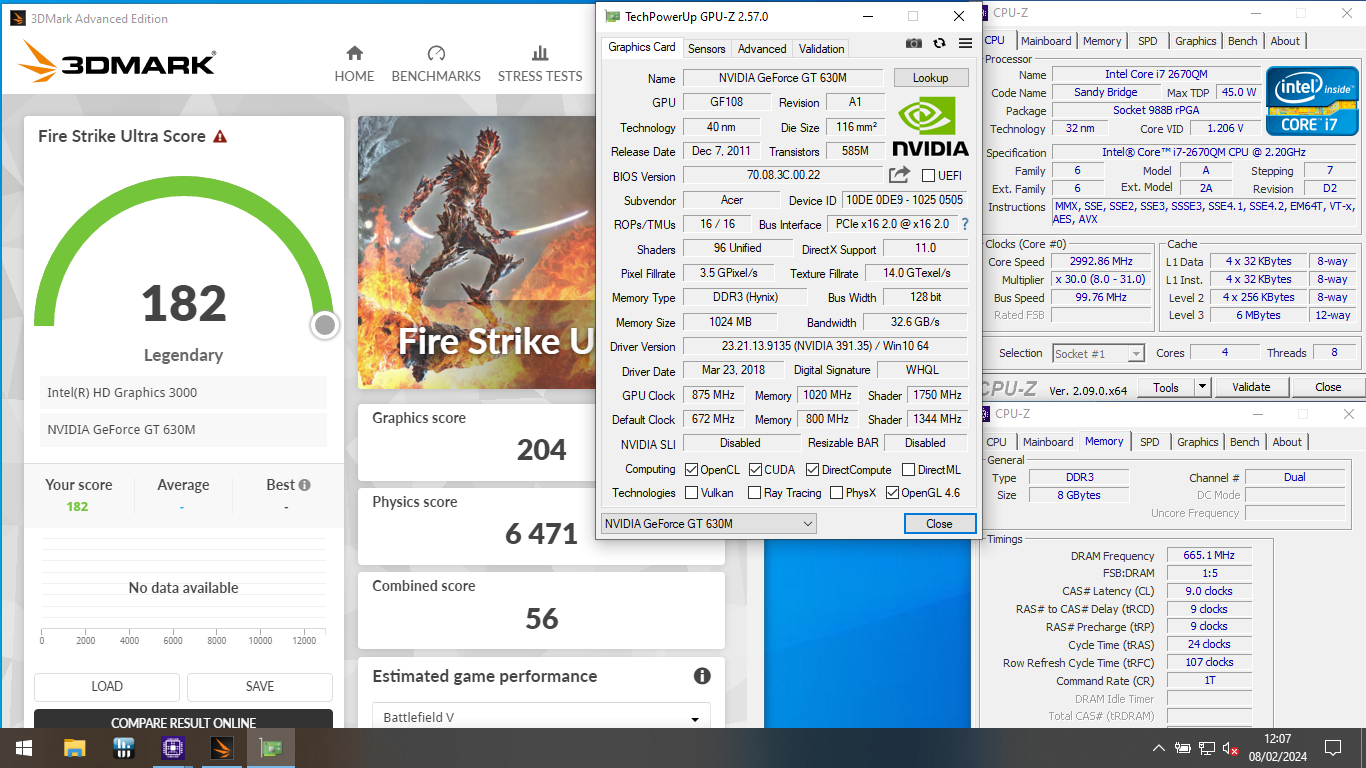Open Windows Start menu
The width and height of the screenshot is (1366, 768).
pos(23,748)
